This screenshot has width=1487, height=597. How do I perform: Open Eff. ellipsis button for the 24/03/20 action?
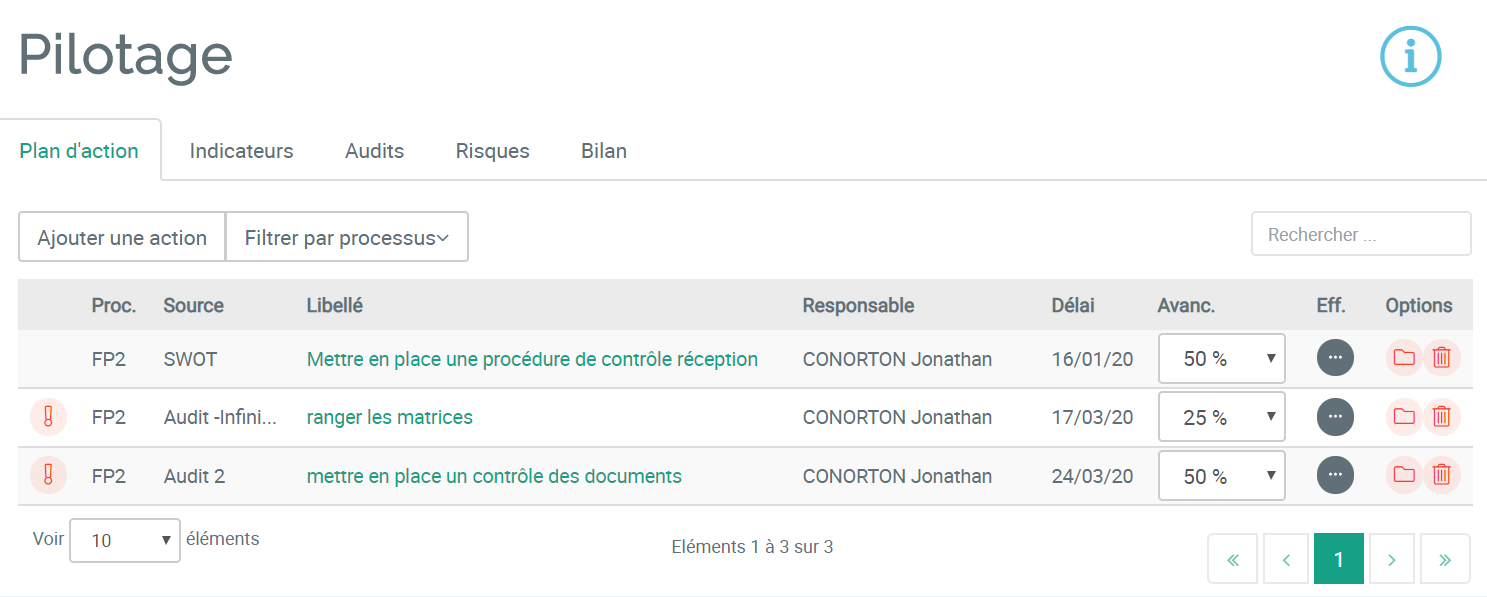(1335, 476)
